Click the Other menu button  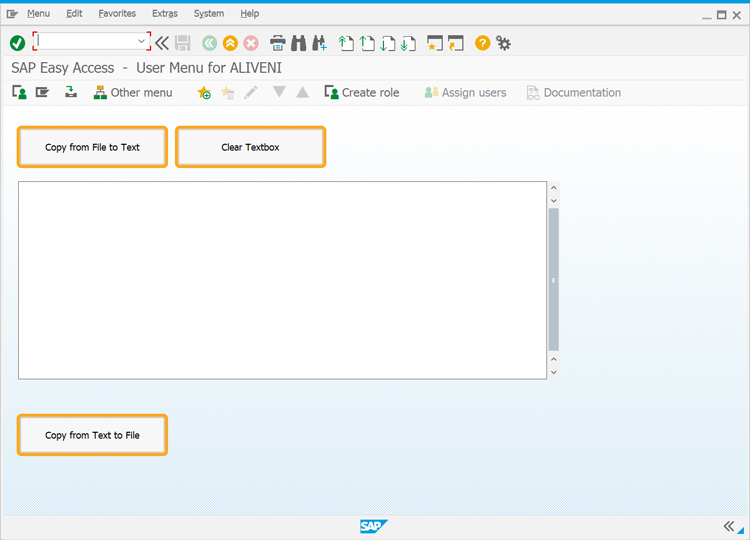133,92
